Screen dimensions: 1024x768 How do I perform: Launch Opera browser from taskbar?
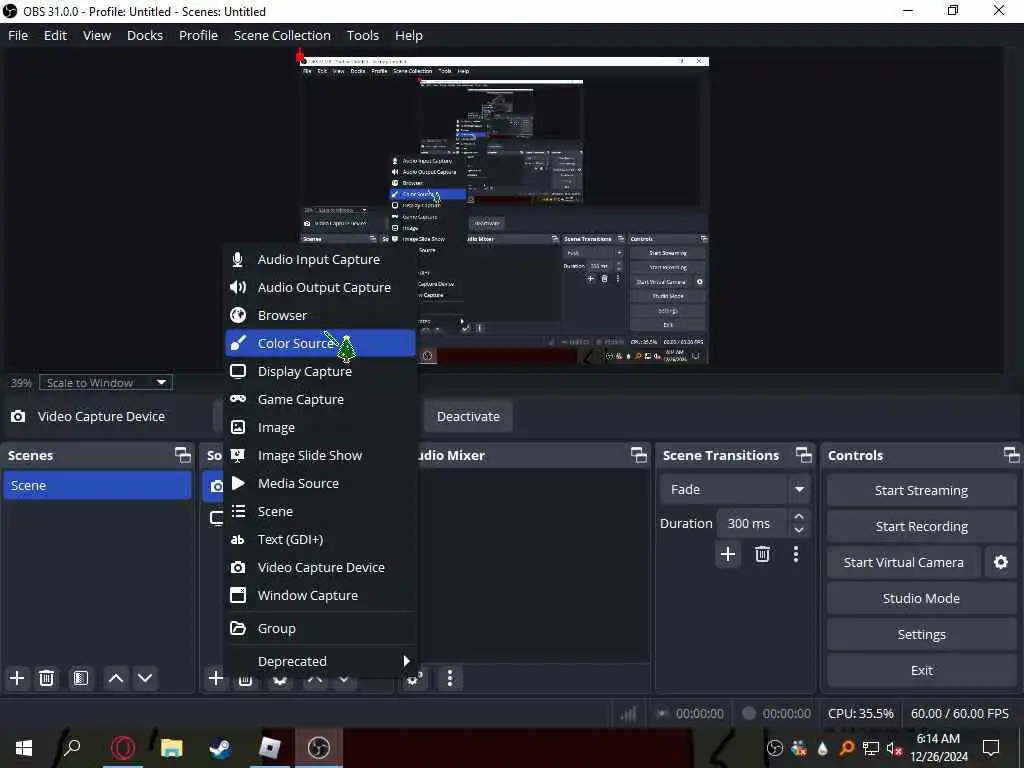(x=123, y=748)
